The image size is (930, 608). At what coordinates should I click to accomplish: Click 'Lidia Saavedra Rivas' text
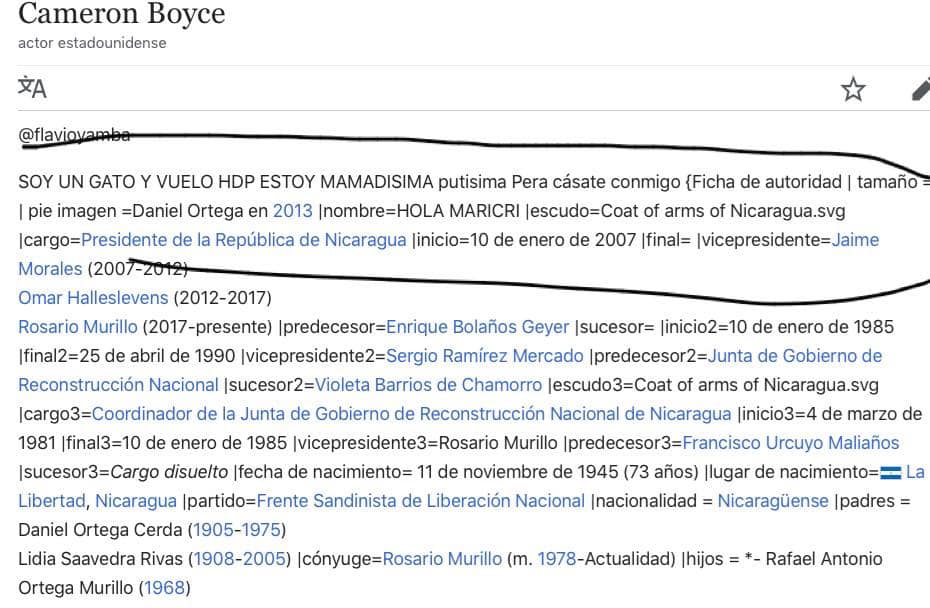click(101, 559)
